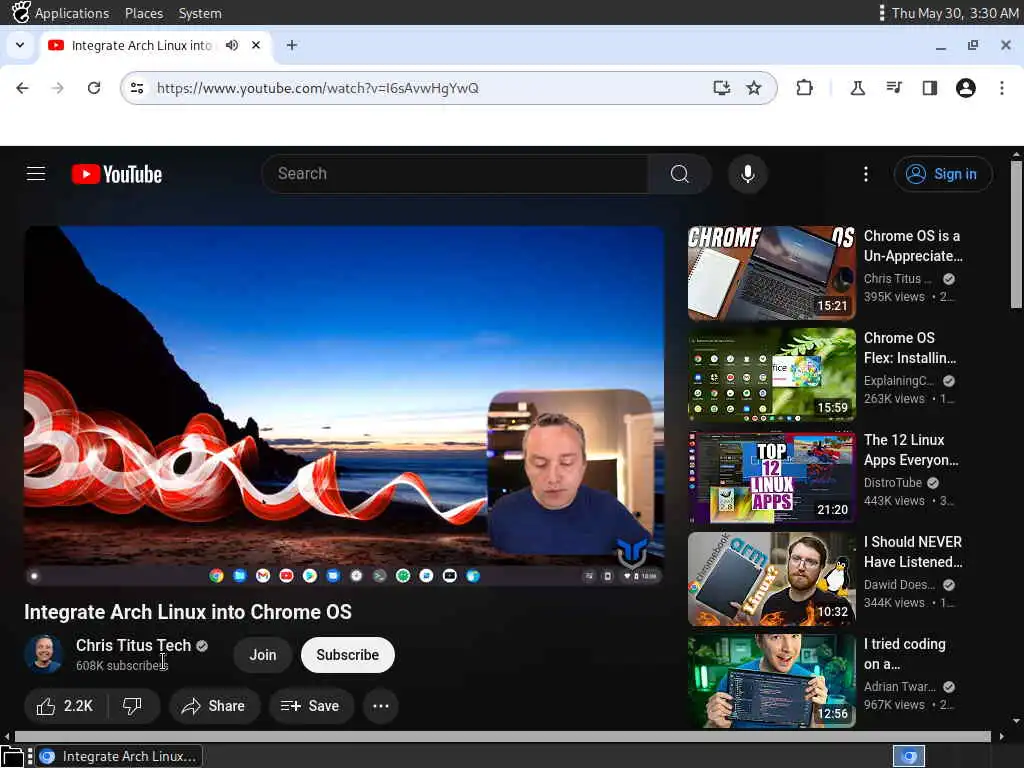Install app icon in address bar
The height and width of the screenshot is (768, 1024).
(x=722, y=88)
